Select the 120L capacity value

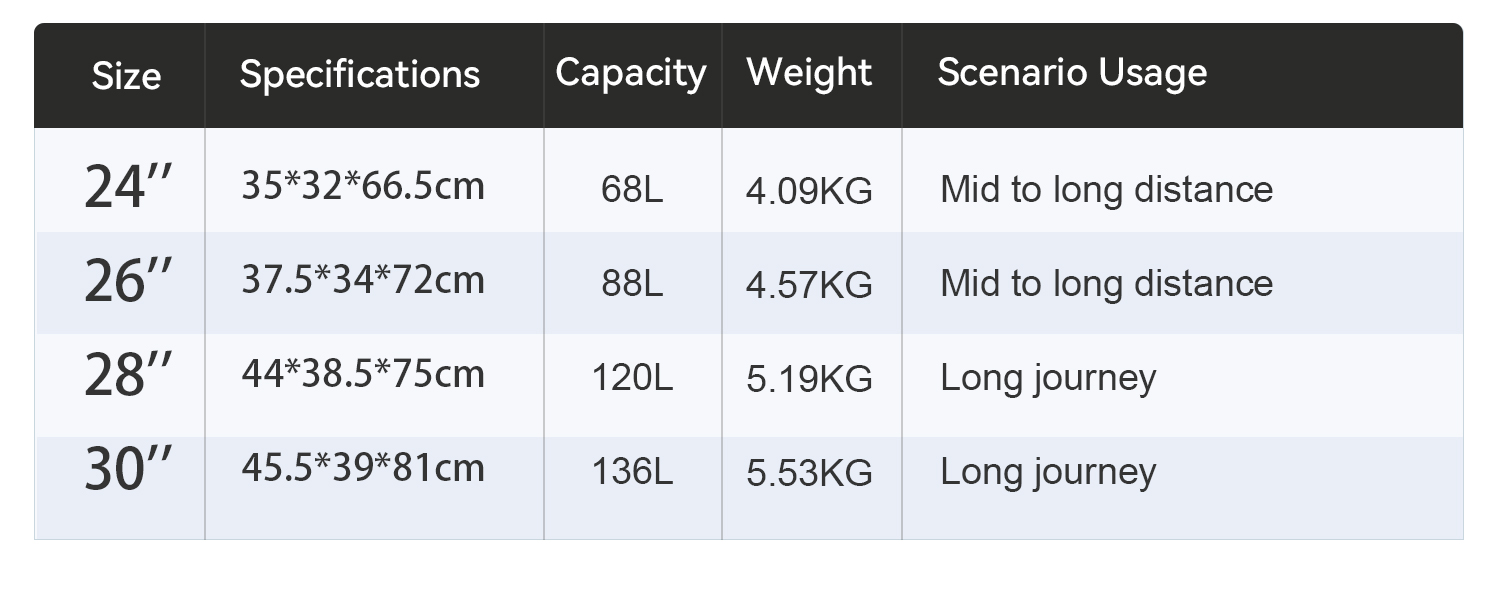[632, 378]
